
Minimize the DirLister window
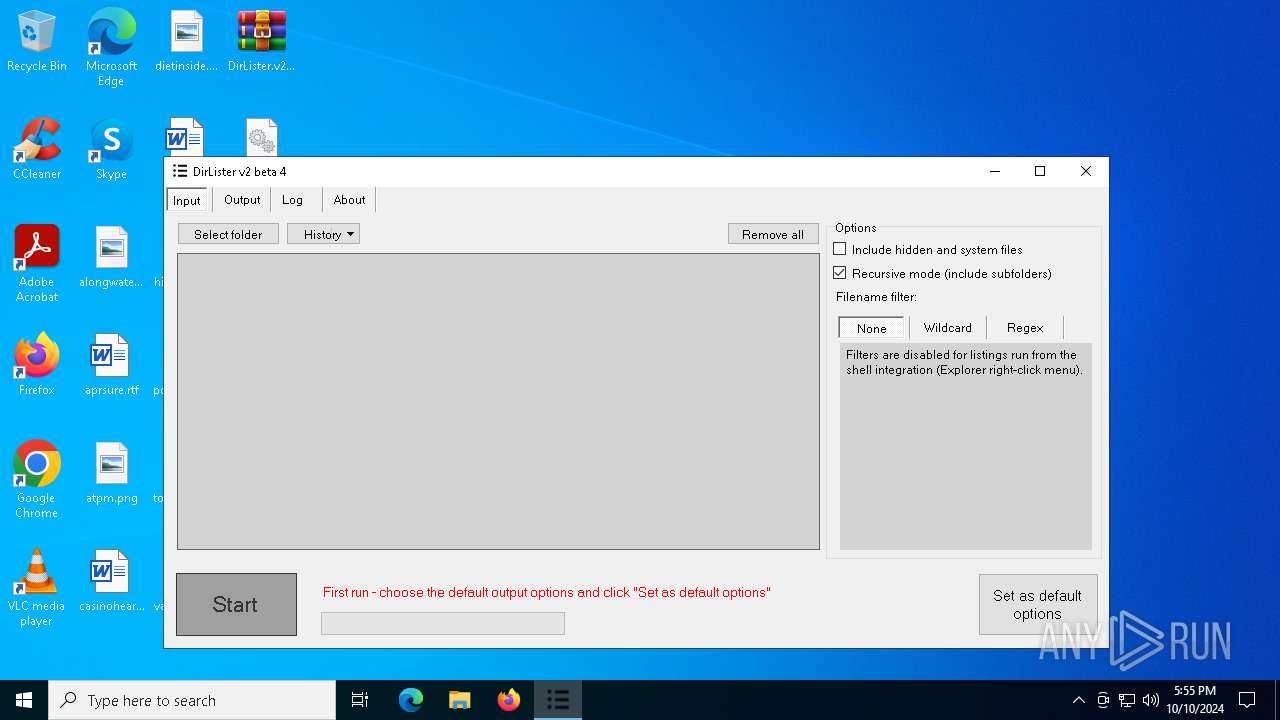click(995, 171)
